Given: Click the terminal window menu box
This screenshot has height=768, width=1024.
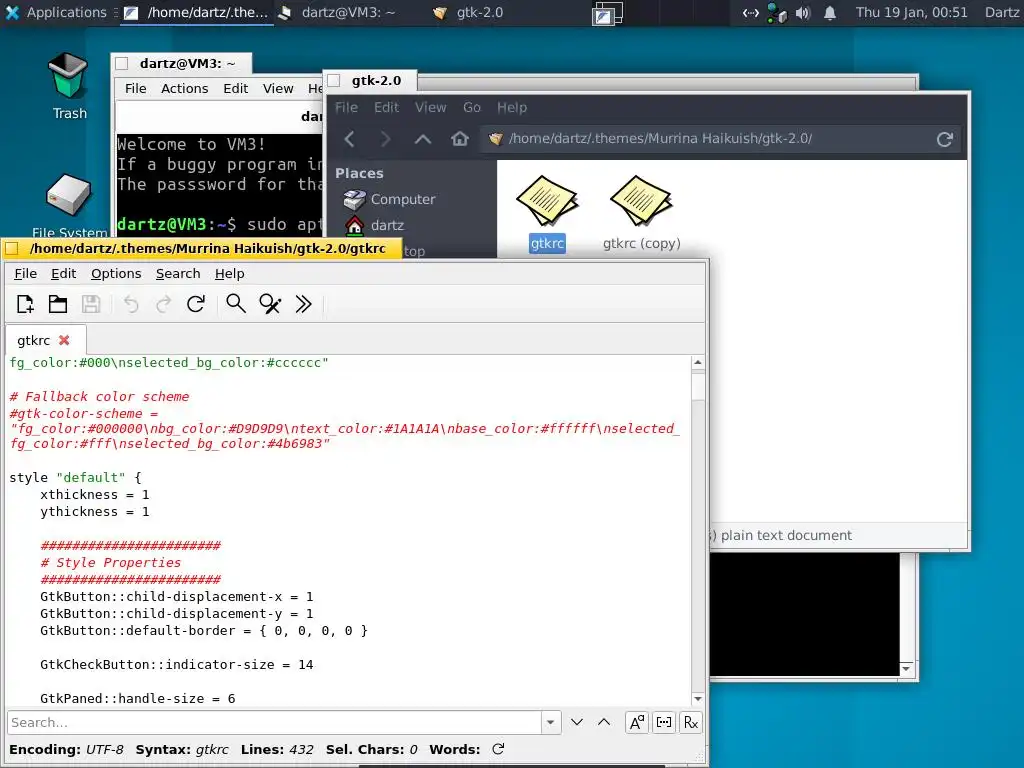Looking at the screenshot, I should (x=121, y=63).
